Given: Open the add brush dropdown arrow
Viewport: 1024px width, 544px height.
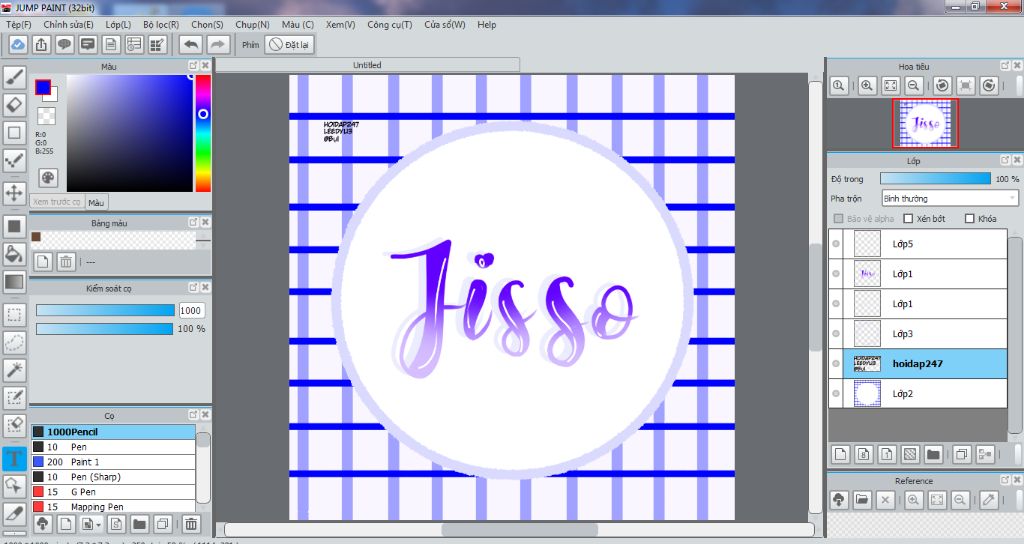Looking at the screenshot, I should tap(98, 524).
